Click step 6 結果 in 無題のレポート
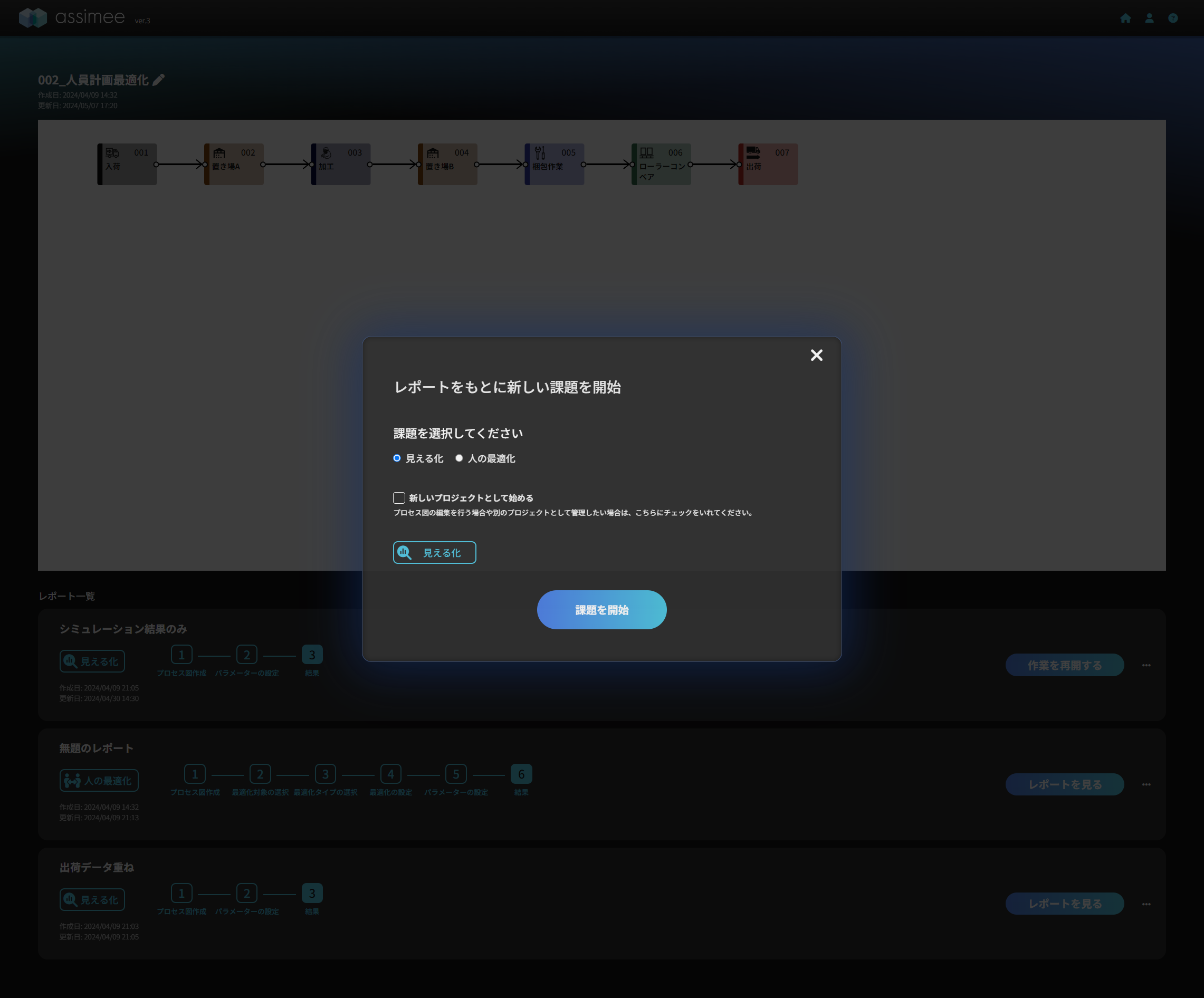 pos(521,774)
